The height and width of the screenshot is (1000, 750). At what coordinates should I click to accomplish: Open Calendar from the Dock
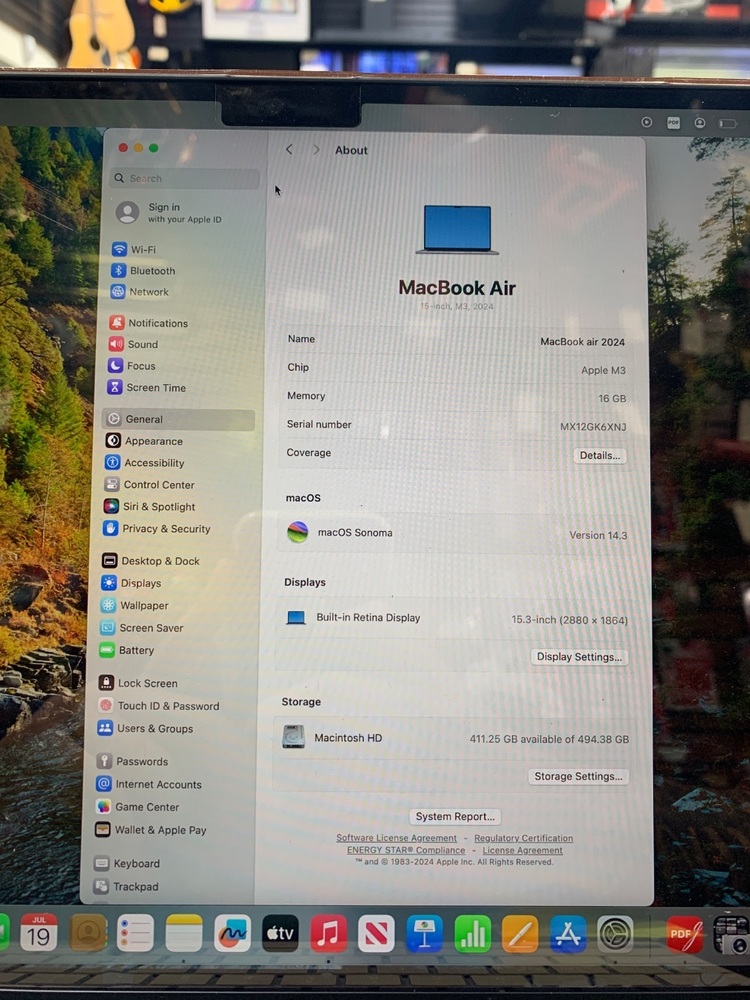click(39, 932)
